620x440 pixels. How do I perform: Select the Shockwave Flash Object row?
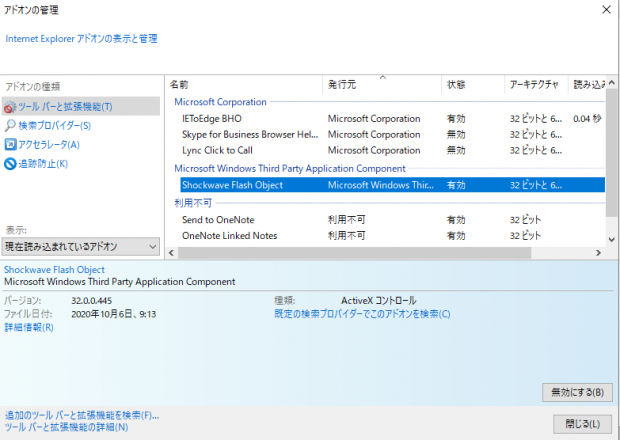pos(392,185)
